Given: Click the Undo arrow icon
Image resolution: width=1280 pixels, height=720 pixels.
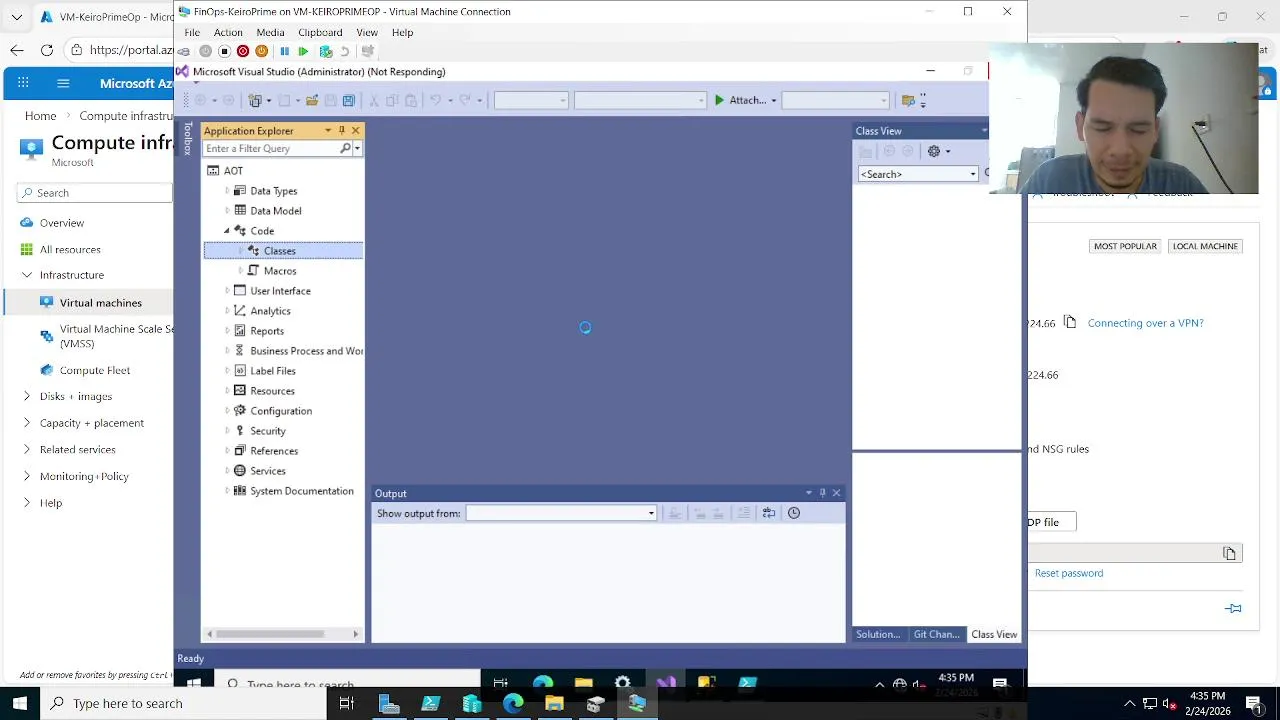Looking at the screenshot, I should (x=435, y=100).
